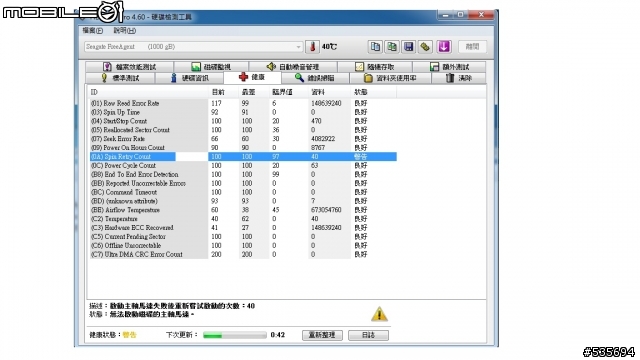
Task: Click the 40℃ temperature readout
Action: pyautogui.click(x=329, y=47)
